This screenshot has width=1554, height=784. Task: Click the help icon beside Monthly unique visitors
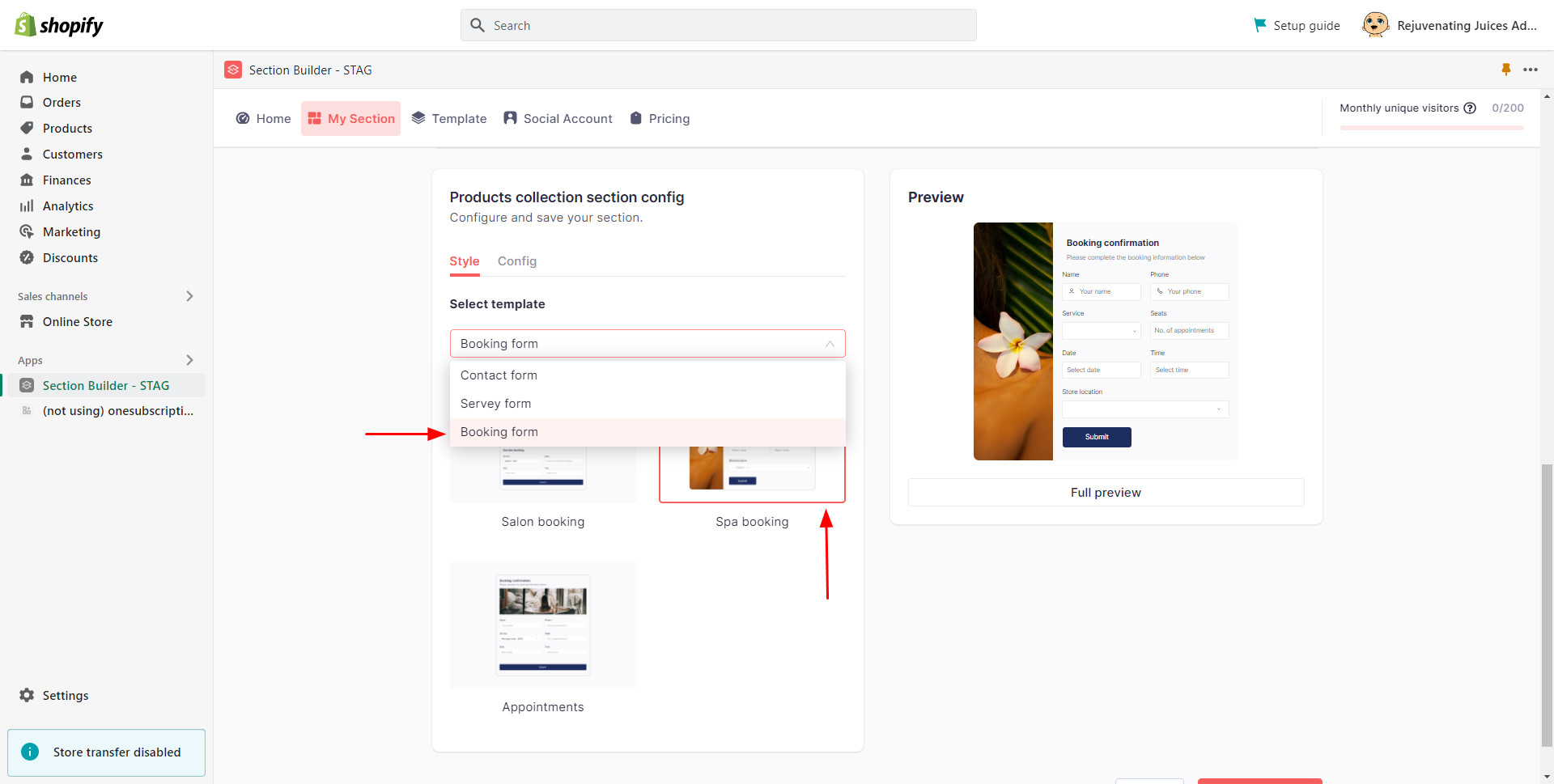coord(1470,108)
